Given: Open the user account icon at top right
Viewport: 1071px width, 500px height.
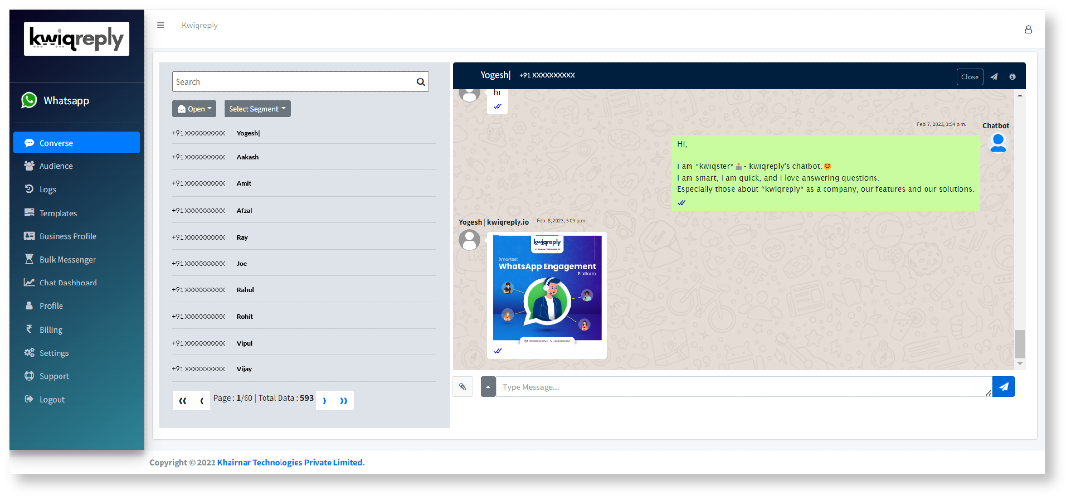Looking at the screenshot, I should 1028,29.
